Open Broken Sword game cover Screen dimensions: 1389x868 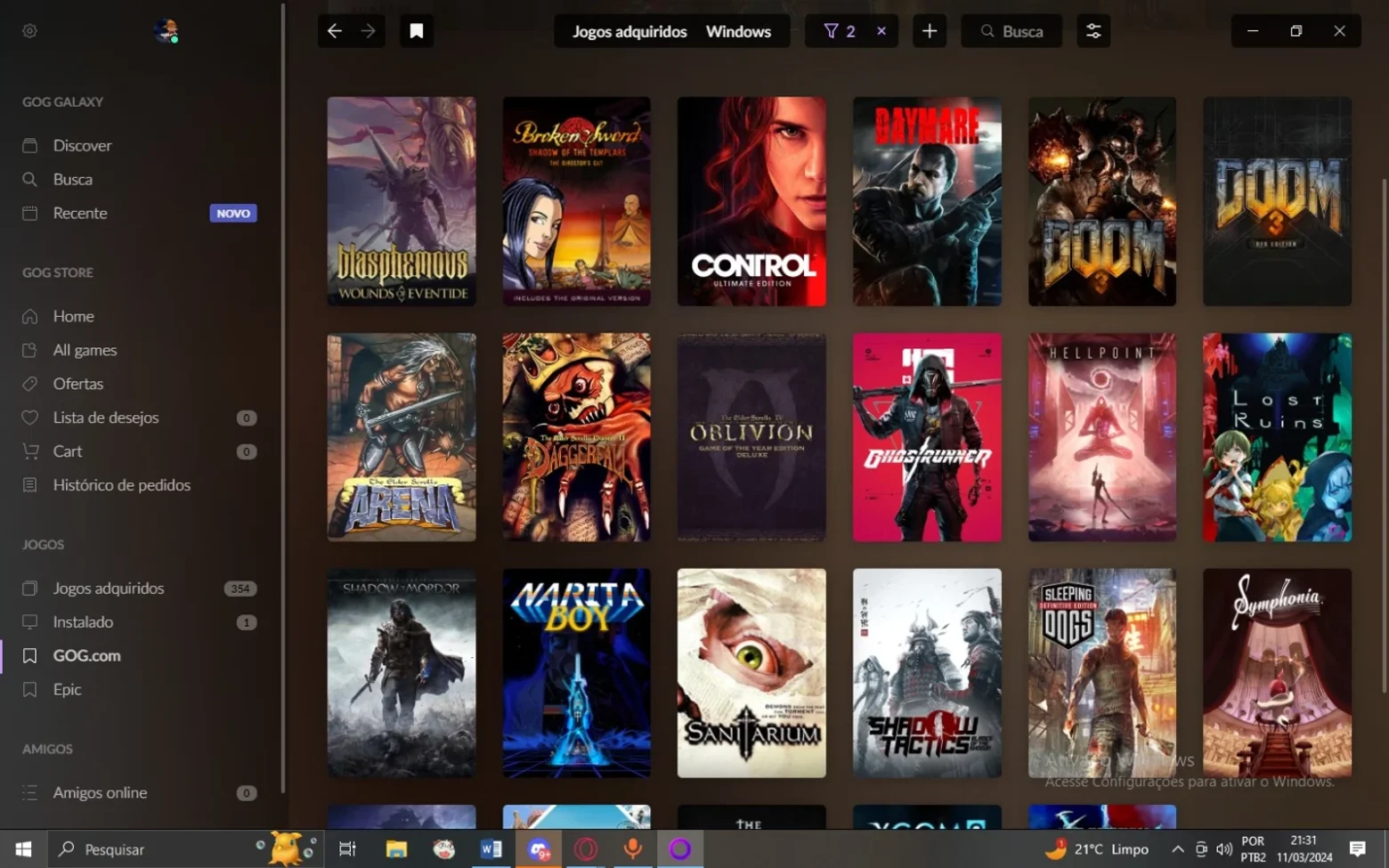[577, 201]
